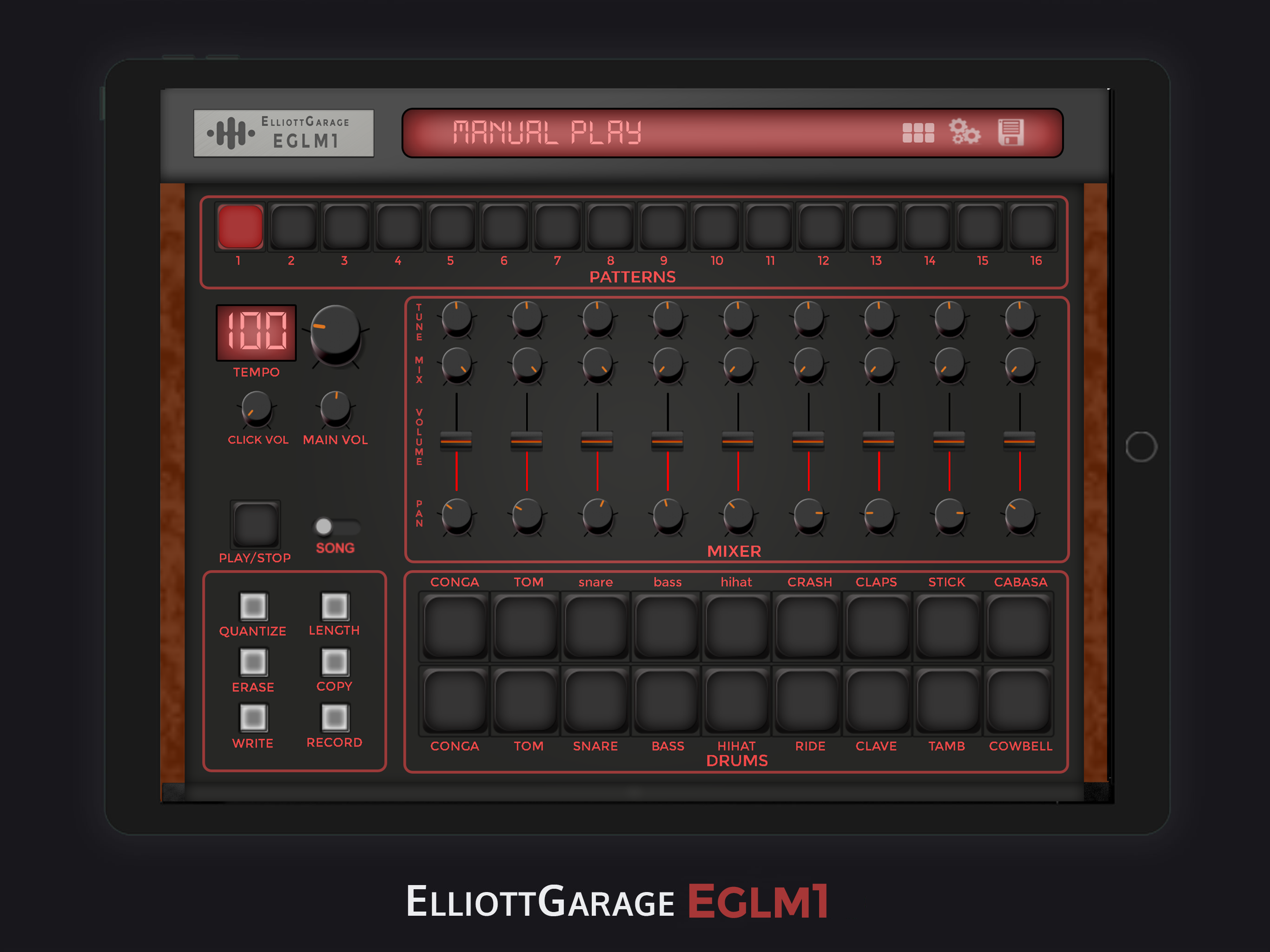Click the ElliottGarage EGLM1 logo badge

pos(284,133)
